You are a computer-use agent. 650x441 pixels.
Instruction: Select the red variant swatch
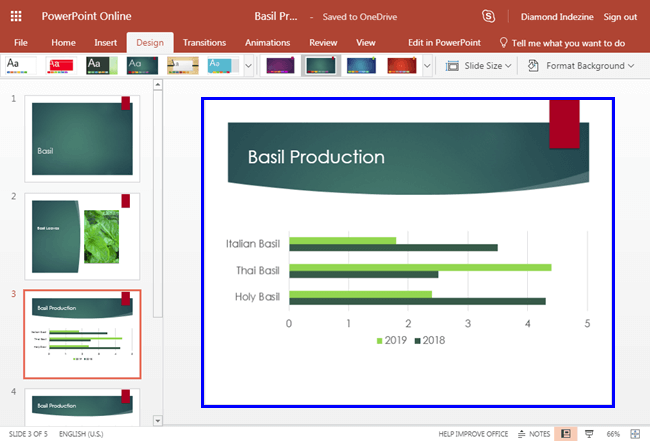(400, 65)
